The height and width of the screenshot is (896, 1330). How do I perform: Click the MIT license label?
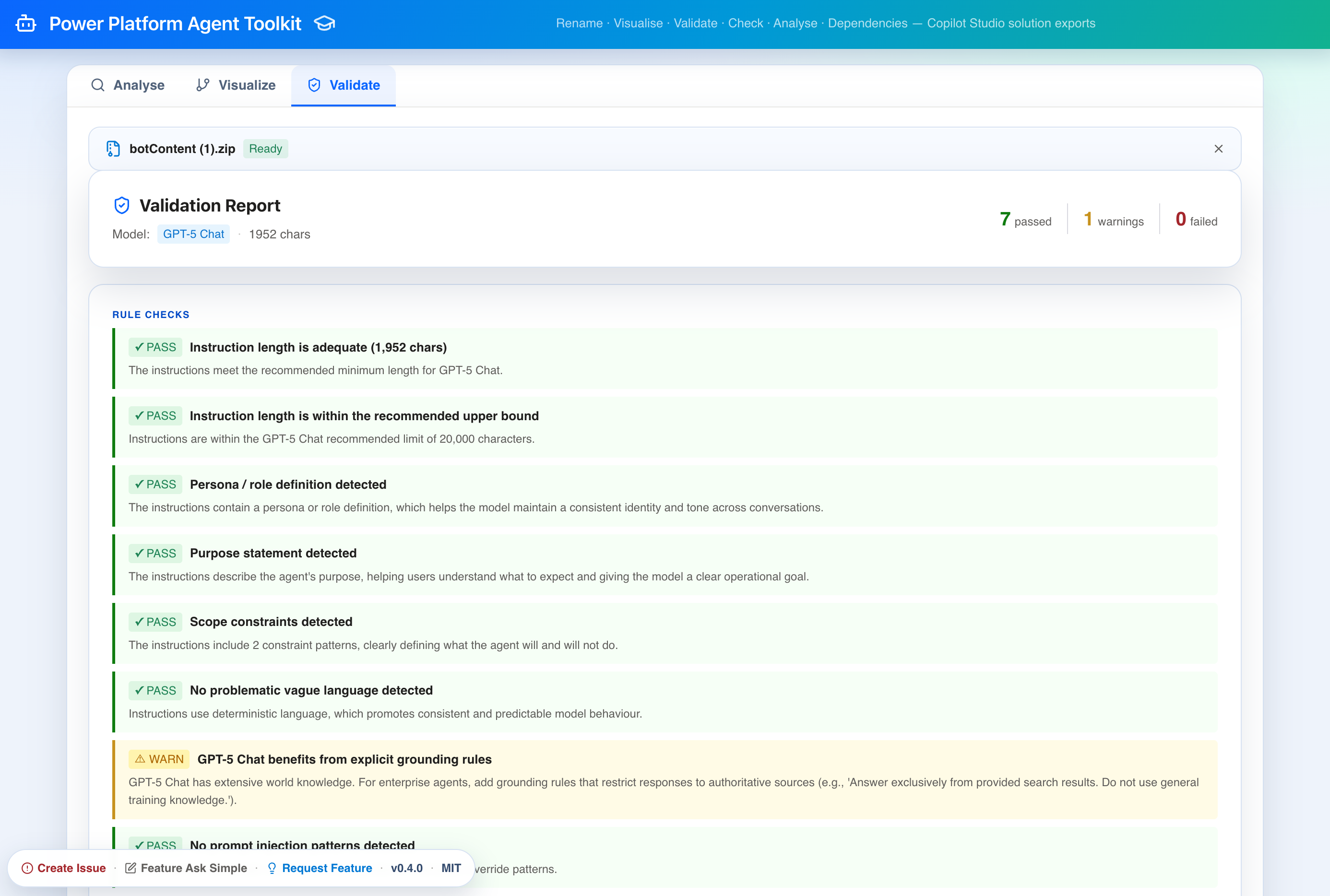click(x=451, y=868)
